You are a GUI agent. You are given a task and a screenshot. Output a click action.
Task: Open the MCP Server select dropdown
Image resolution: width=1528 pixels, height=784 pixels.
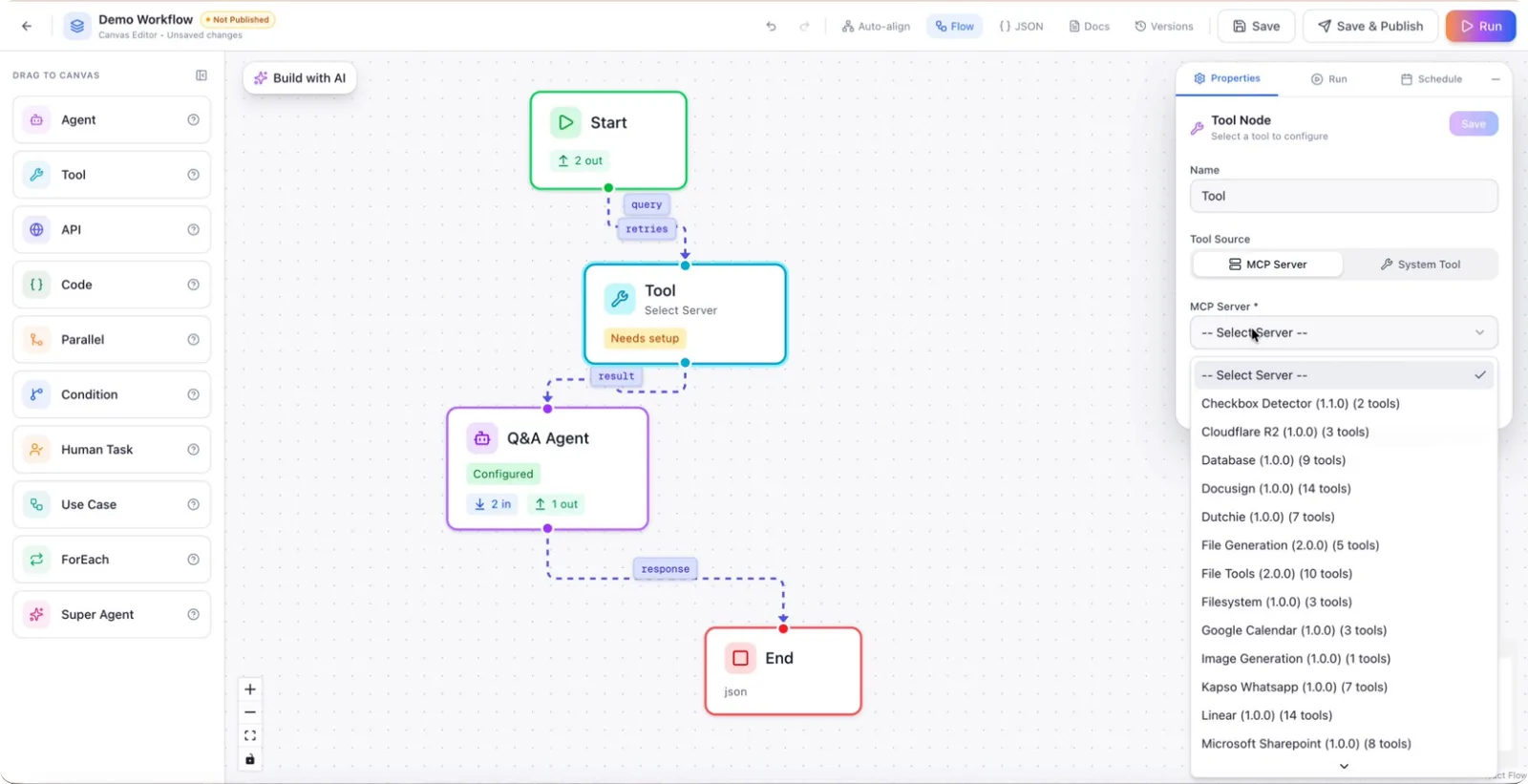(x=1344, y=333)
